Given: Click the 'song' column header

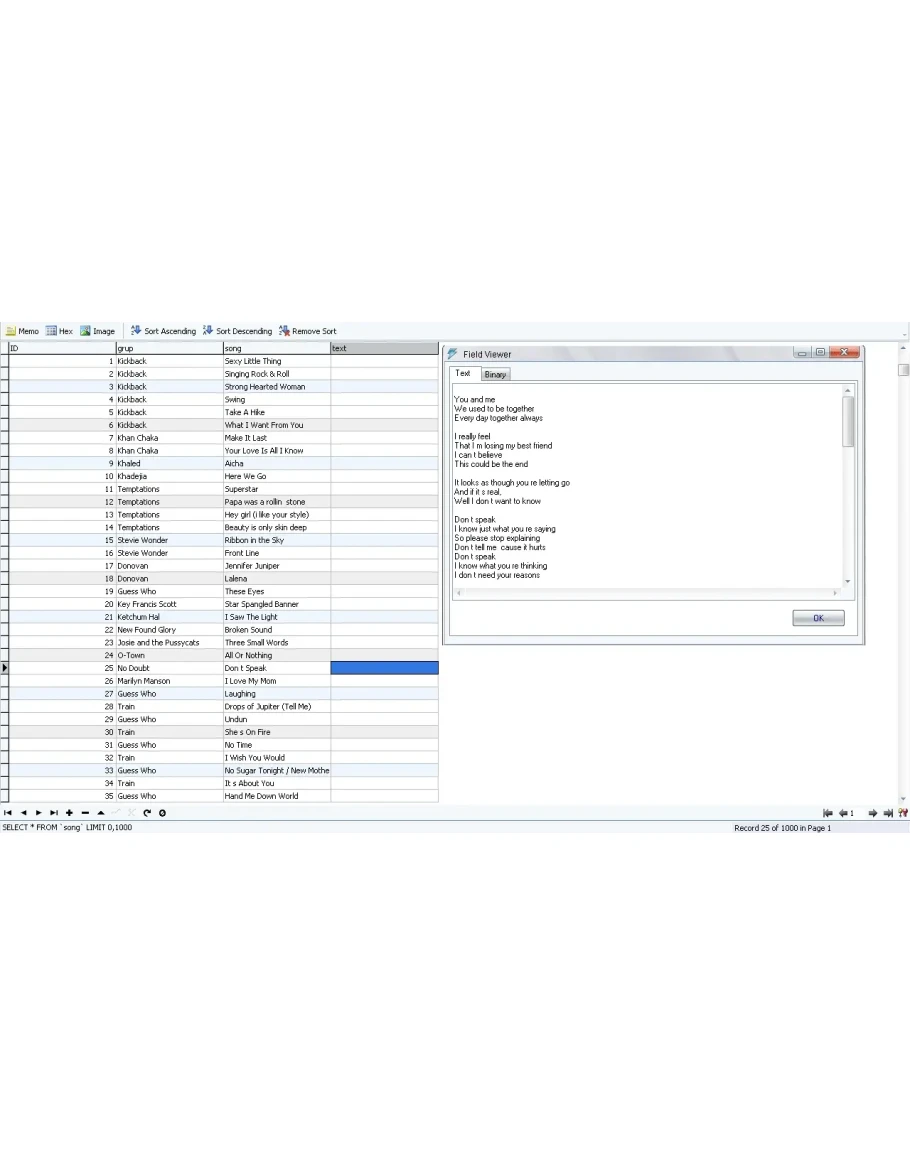Looking at the screenshot, I should click(276, 348).
